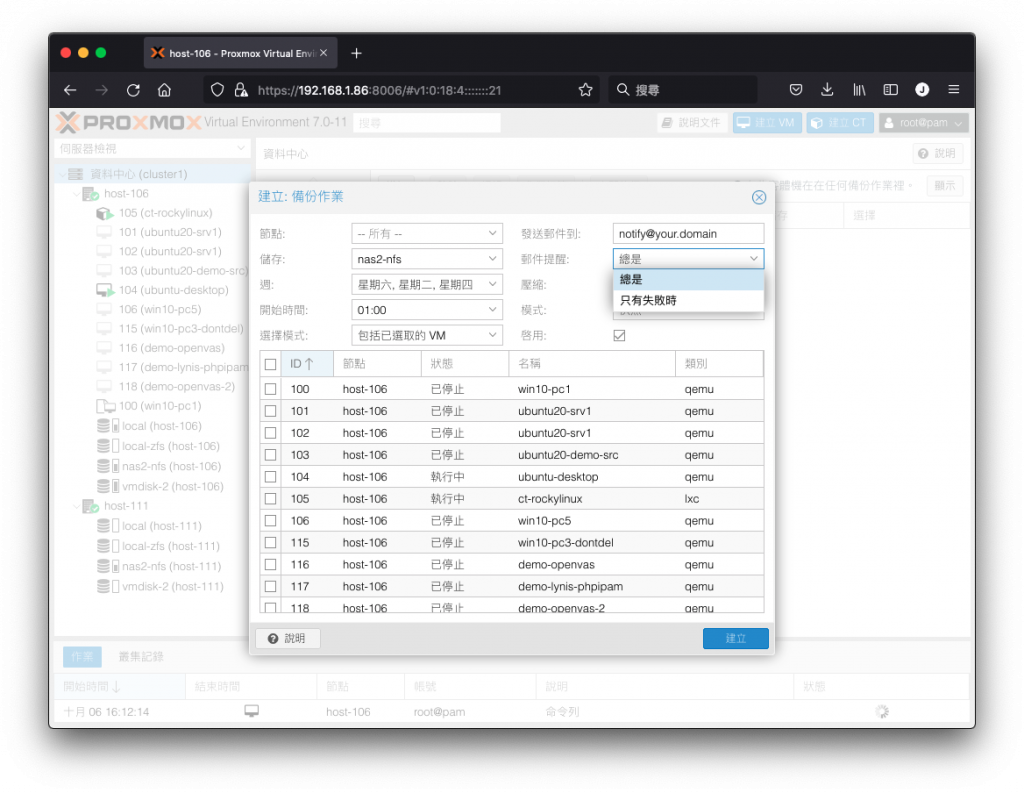The width and height of the screenshot is (1024, 793).
Task: Open the 說明文件 documentation button
Action: (692, 123)
